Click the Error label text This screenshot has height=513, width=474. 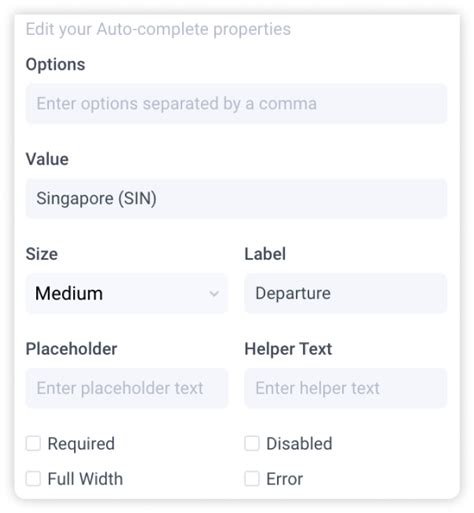click(285, 479)
